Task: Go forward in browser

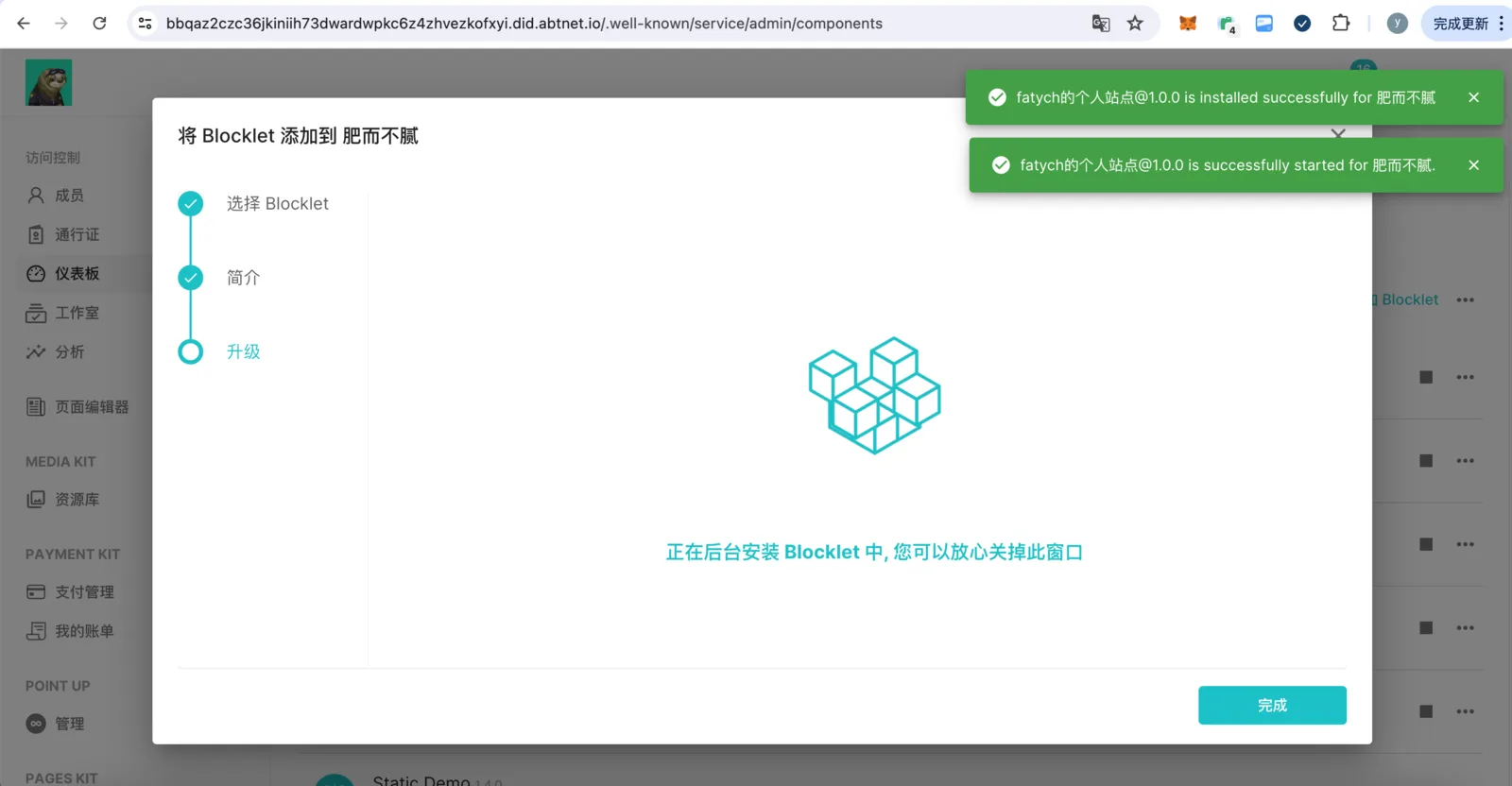Action: click(61, 24)
